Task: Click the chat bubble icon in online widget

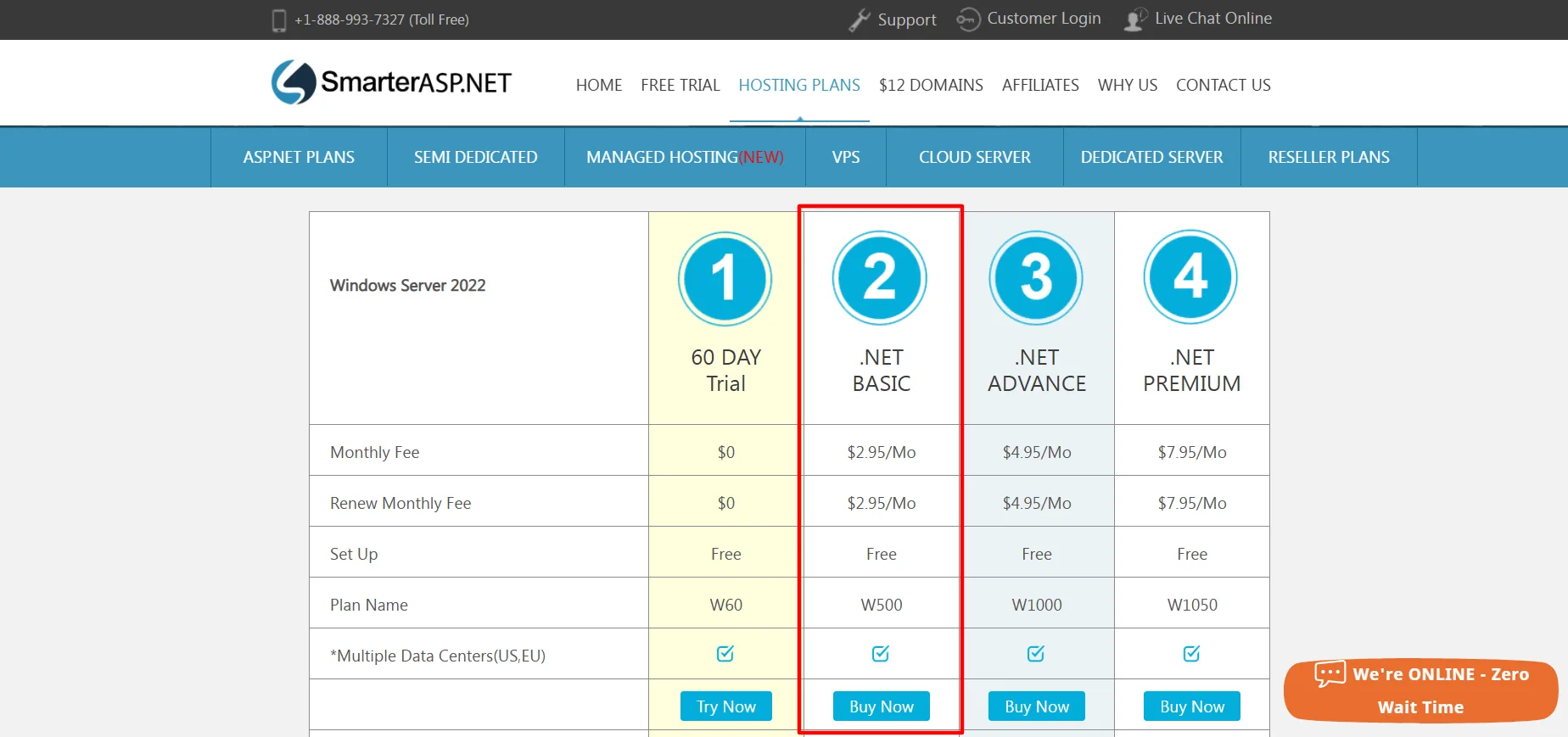Action: coord(1330,674)
